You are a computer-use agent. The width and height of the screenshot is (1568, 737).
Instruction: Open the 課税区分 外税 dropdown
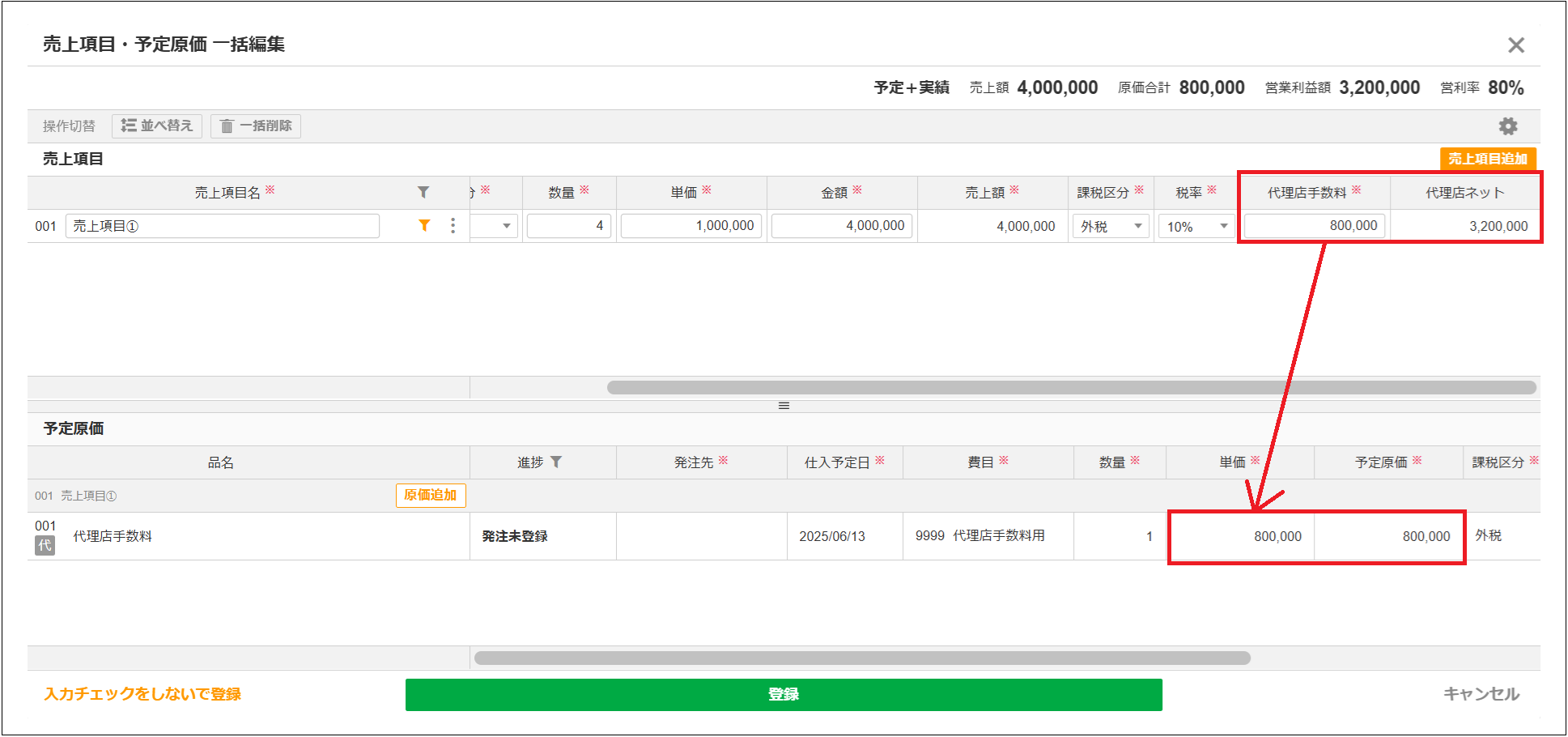1110,227
